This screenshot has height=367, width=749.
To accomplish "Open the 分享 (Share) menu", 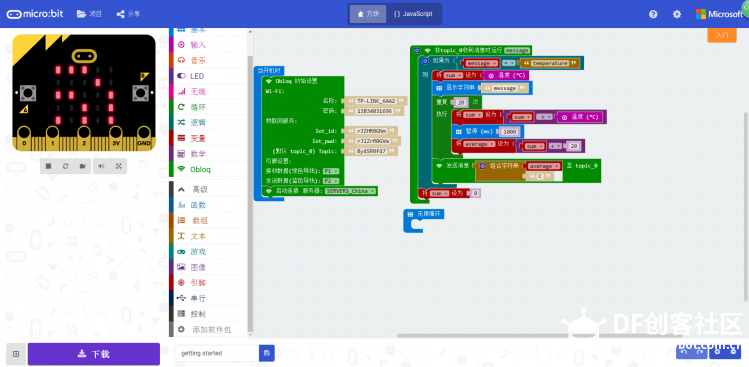I will point(128,14).
